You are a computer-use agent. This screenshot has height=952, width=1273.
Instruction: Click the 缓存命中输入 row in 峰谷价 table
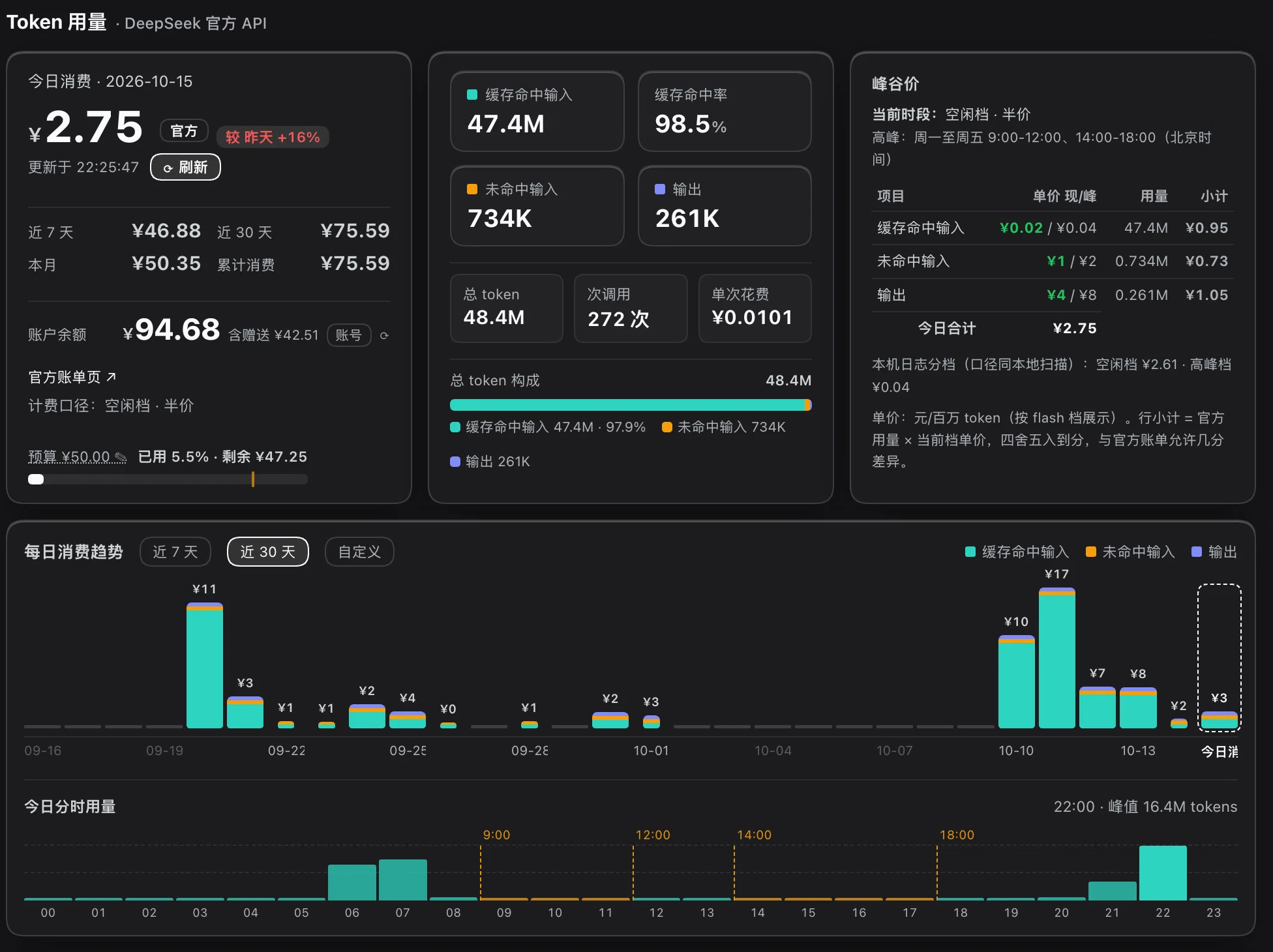pyautogui.click(x=1053, y=228)
